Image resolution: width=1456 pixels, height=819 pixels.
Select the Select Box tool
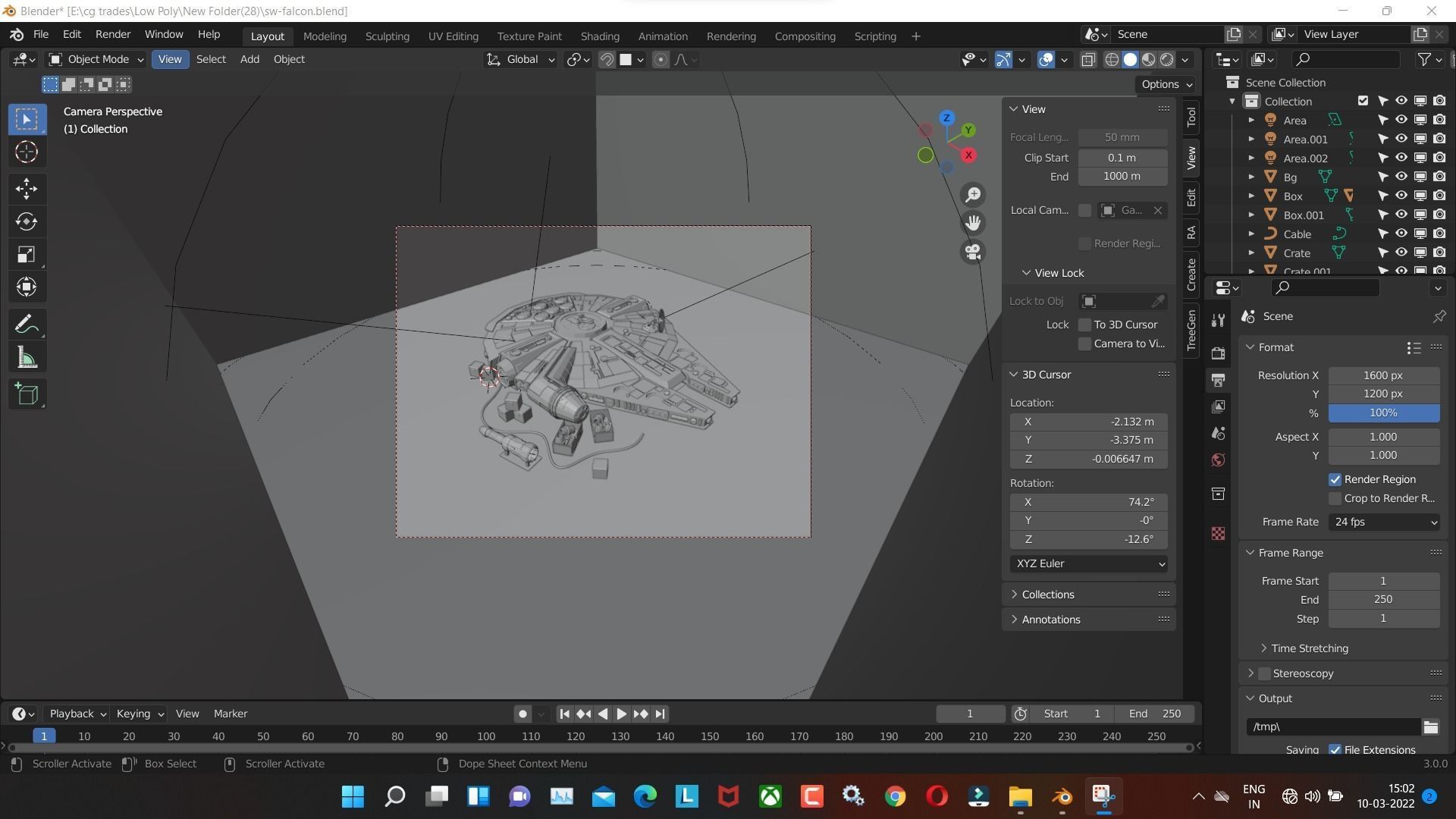(27, 119)
